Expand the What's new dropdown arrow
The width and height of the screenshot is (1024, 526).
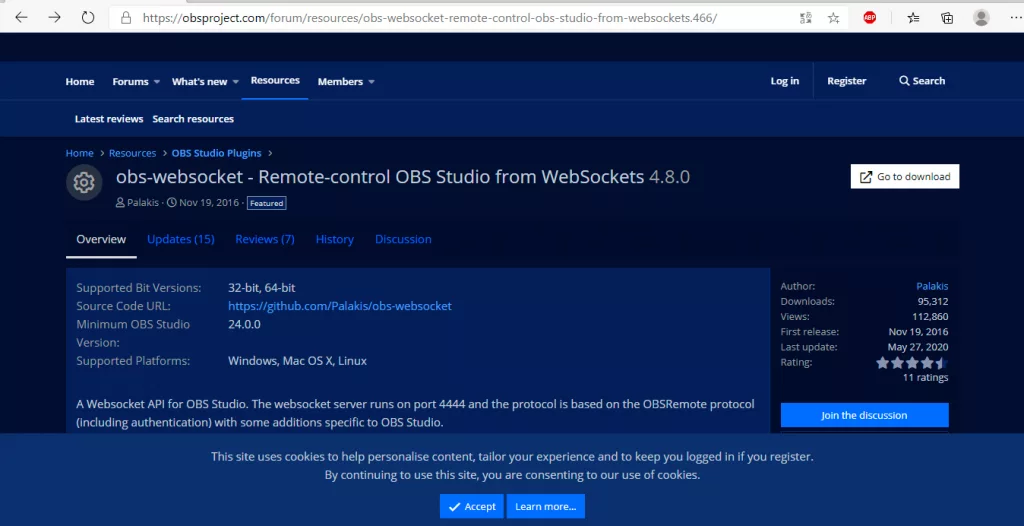(x=236, y=82)
